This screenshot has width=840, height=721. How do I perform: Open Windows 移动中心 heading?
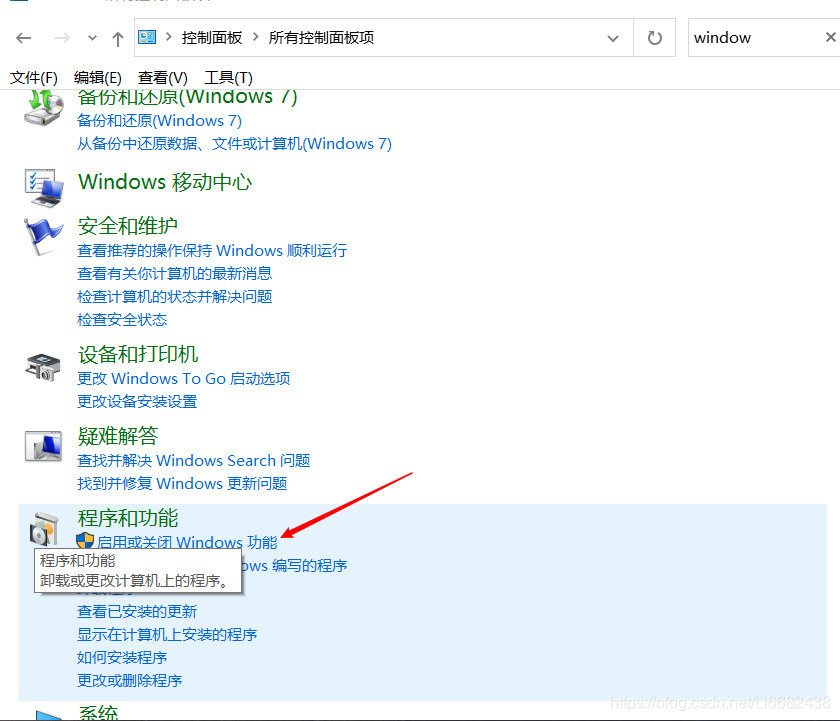[165, 182]
